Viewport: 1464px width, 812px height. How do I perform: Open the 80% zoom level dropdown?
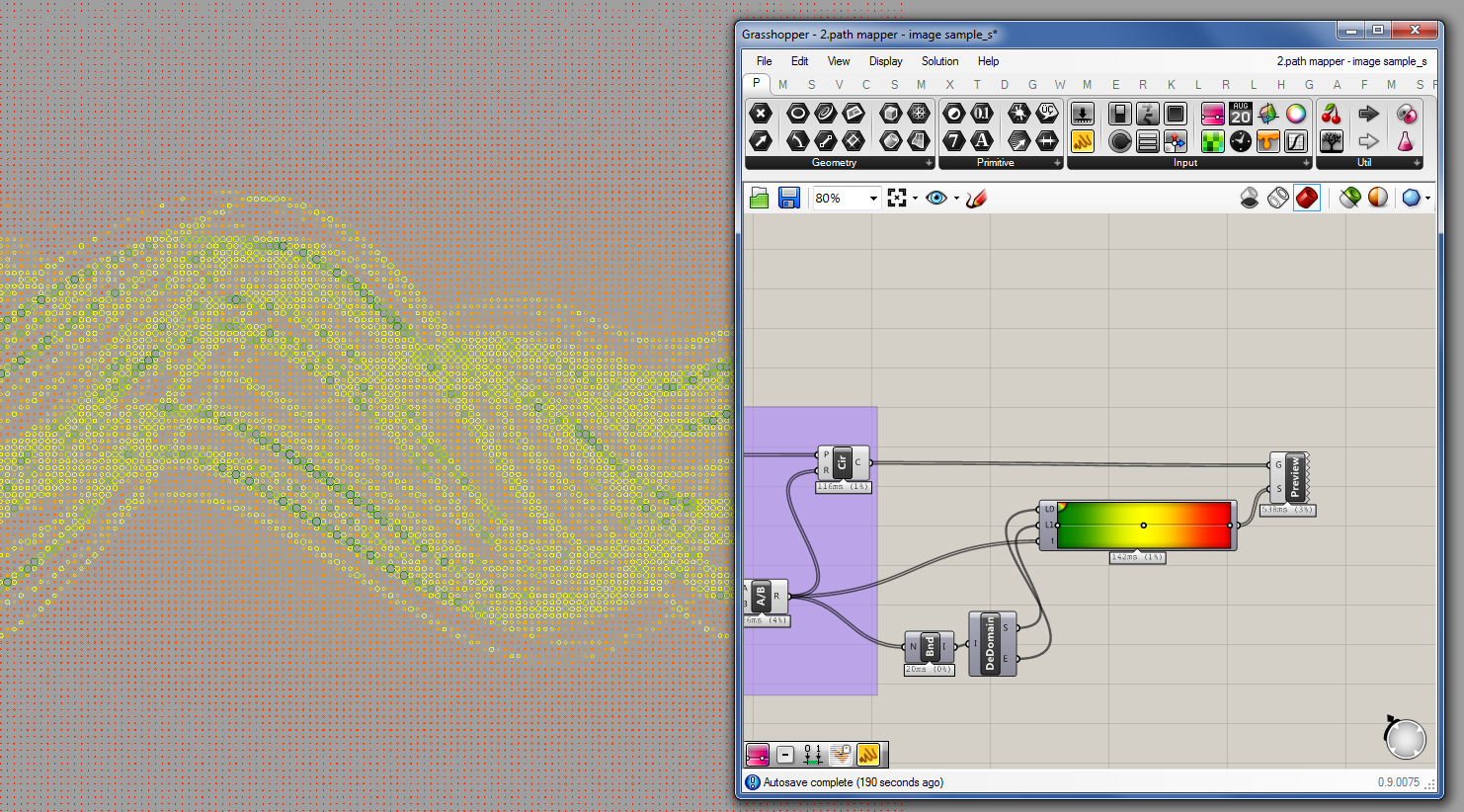[873, 199]
